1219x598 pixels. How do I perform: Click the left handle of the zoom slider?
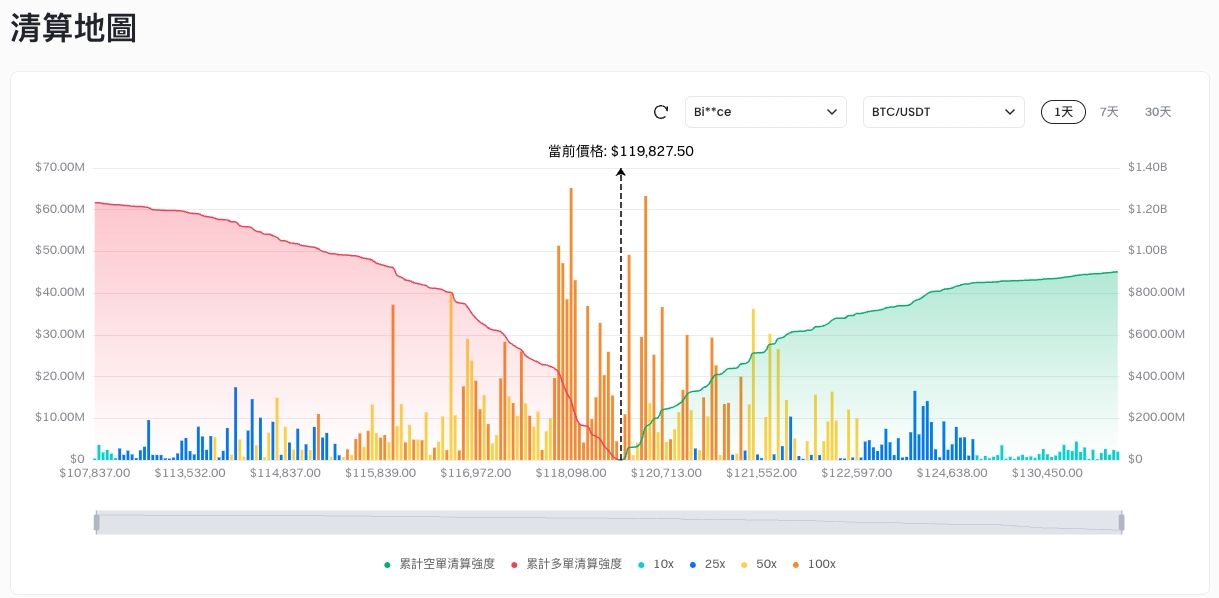point(96,522)
